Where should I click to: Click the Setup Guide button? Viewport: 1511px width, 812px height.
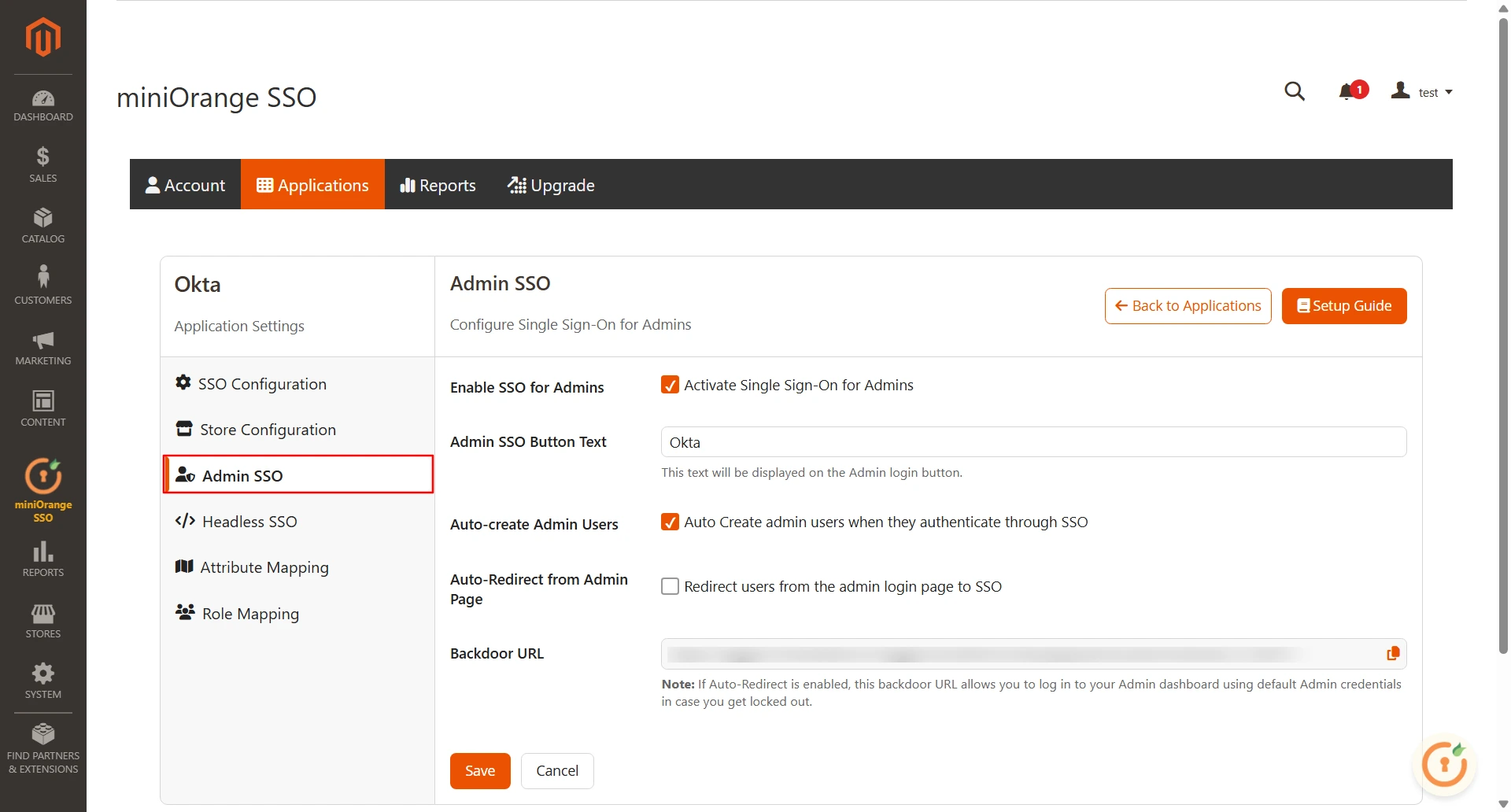click(x=1343, y=305)
